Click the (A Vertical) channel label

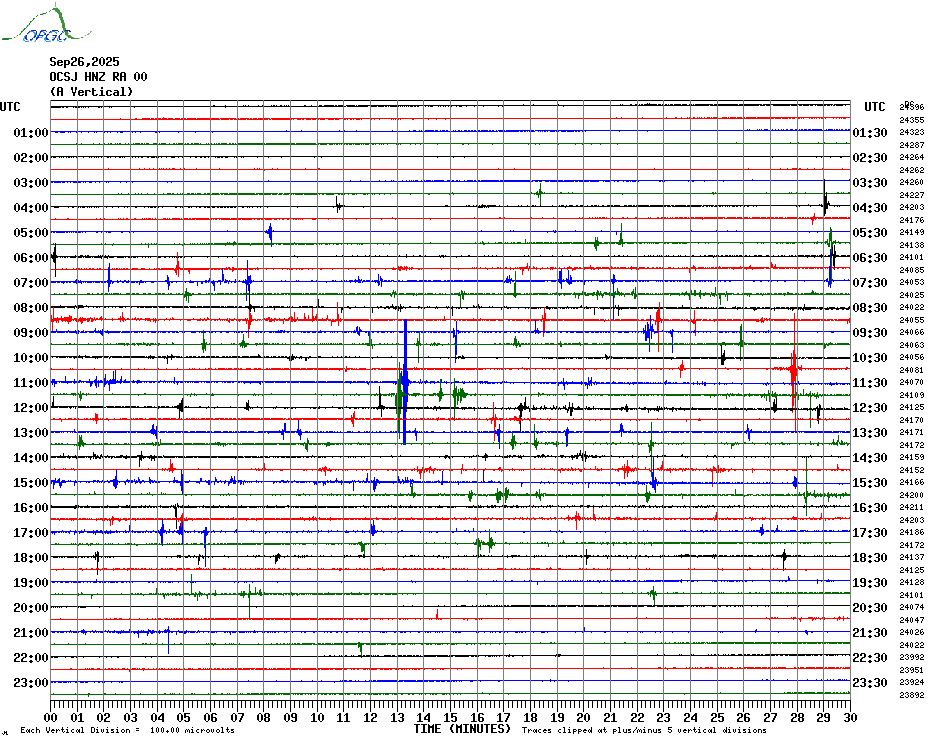(91, 92)
